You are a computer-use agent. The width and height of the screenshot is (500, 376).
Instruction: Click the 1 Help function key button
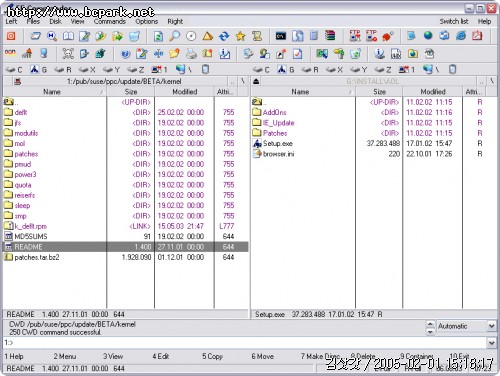pos(14,356)
